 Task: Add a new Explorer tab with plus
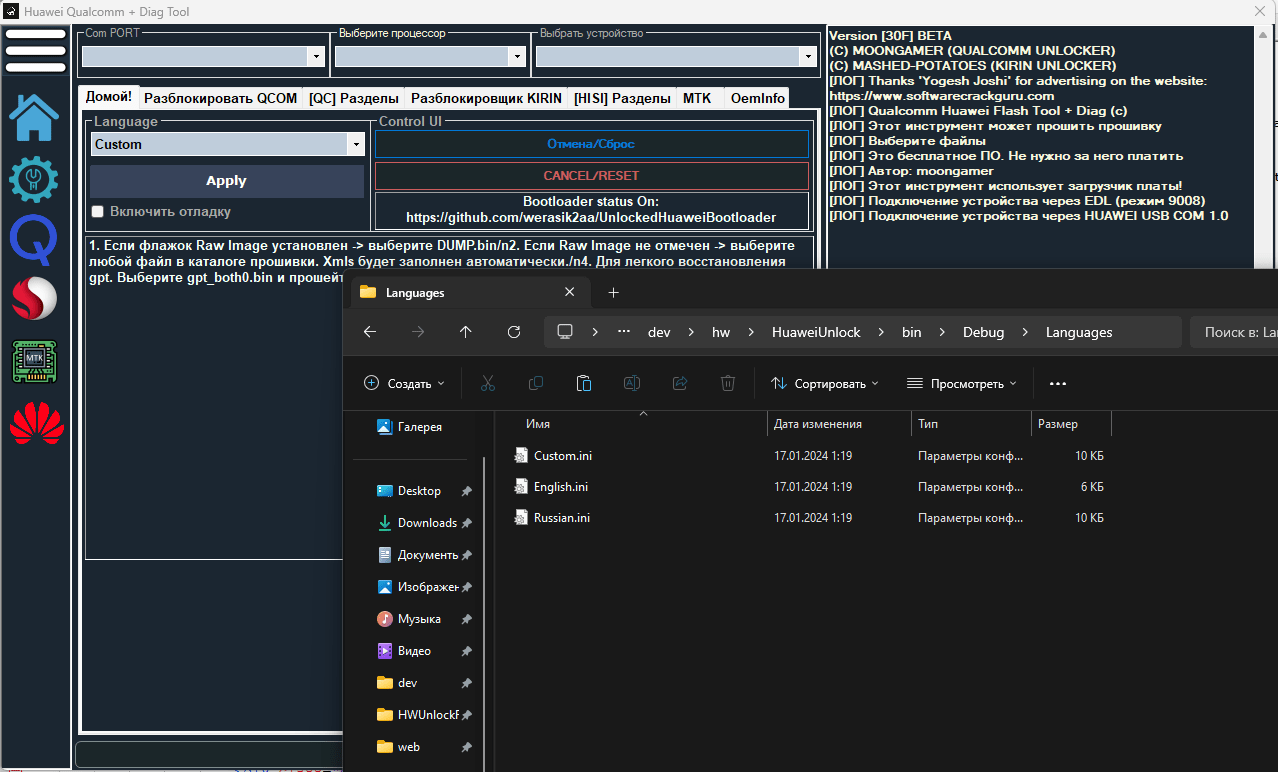(614, 293)
